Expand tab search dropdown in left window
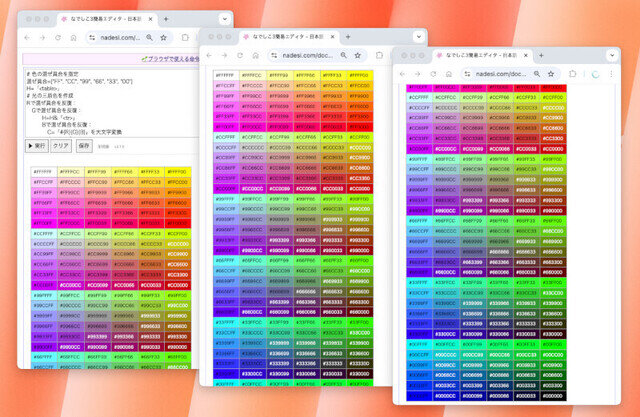This screenshot has width=640, height=417. click(x=224, y=19)
